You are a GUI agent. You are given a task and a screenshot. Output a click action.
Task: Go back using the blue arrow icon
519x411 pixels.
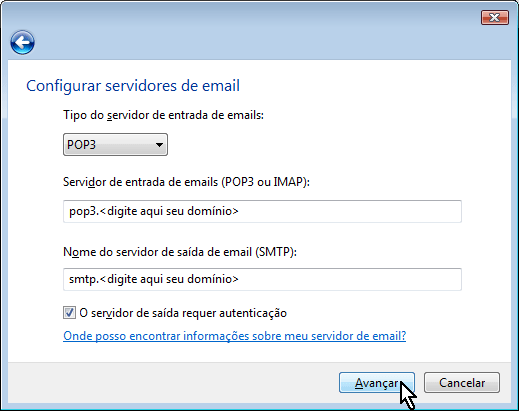click(22, 42)
